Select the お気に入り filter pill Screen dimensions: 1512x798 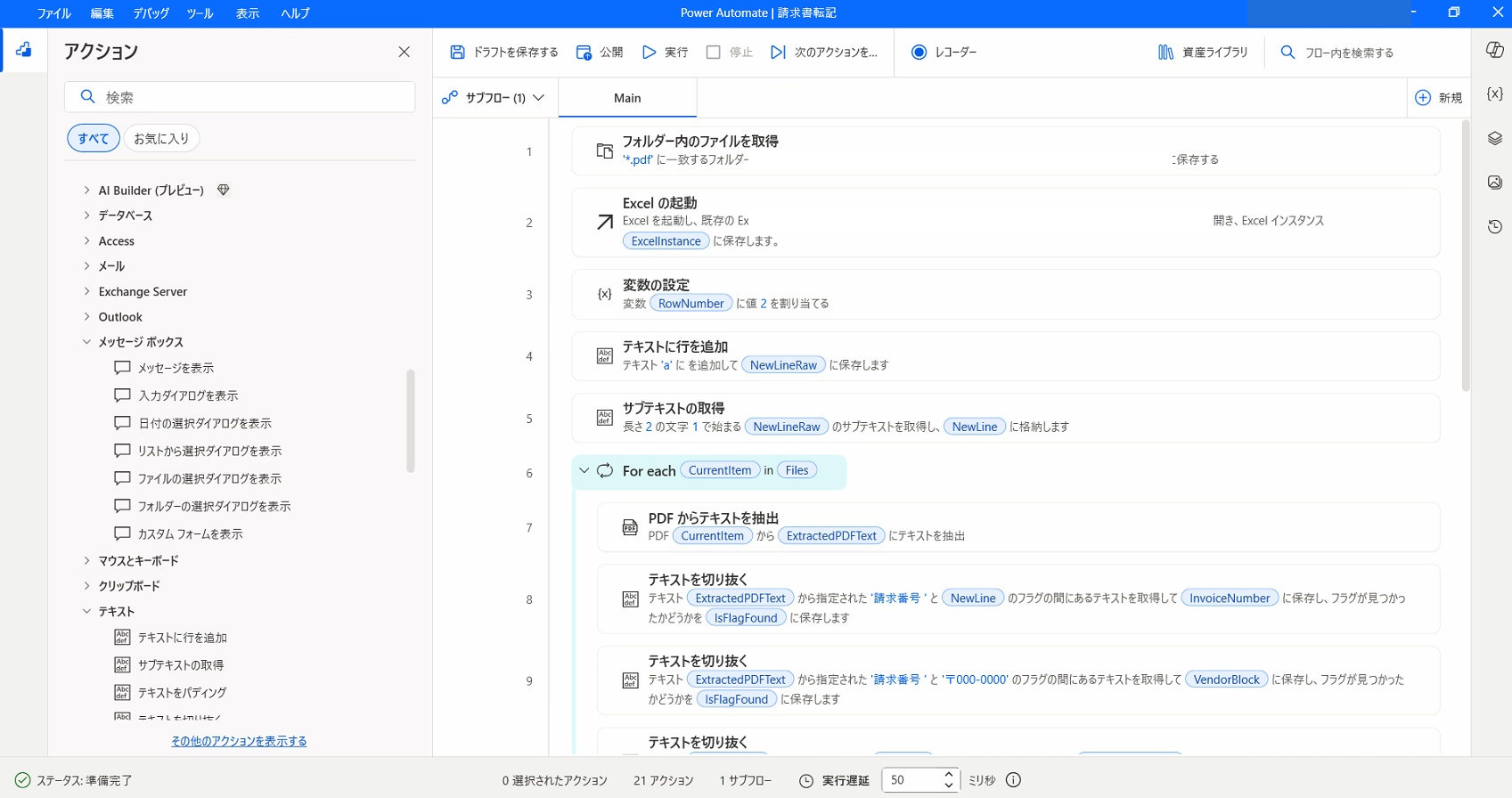click(x=161, y=138)
